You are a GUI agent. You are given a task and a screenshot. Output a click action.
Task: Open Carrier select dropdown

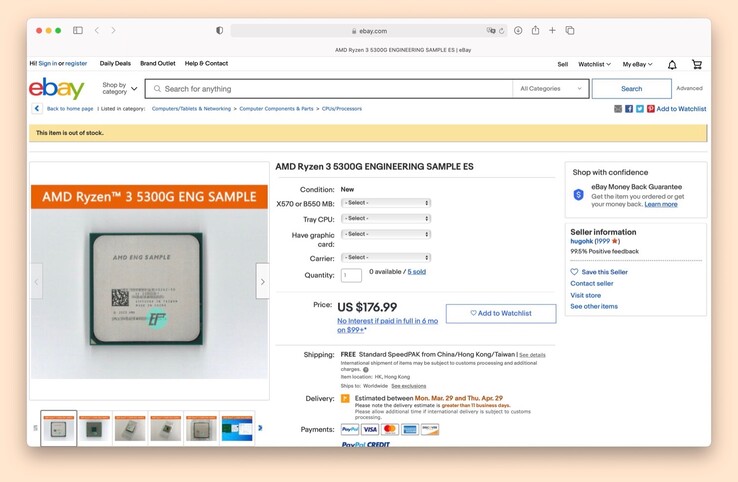pyautogui.click(x=385, y=257)
